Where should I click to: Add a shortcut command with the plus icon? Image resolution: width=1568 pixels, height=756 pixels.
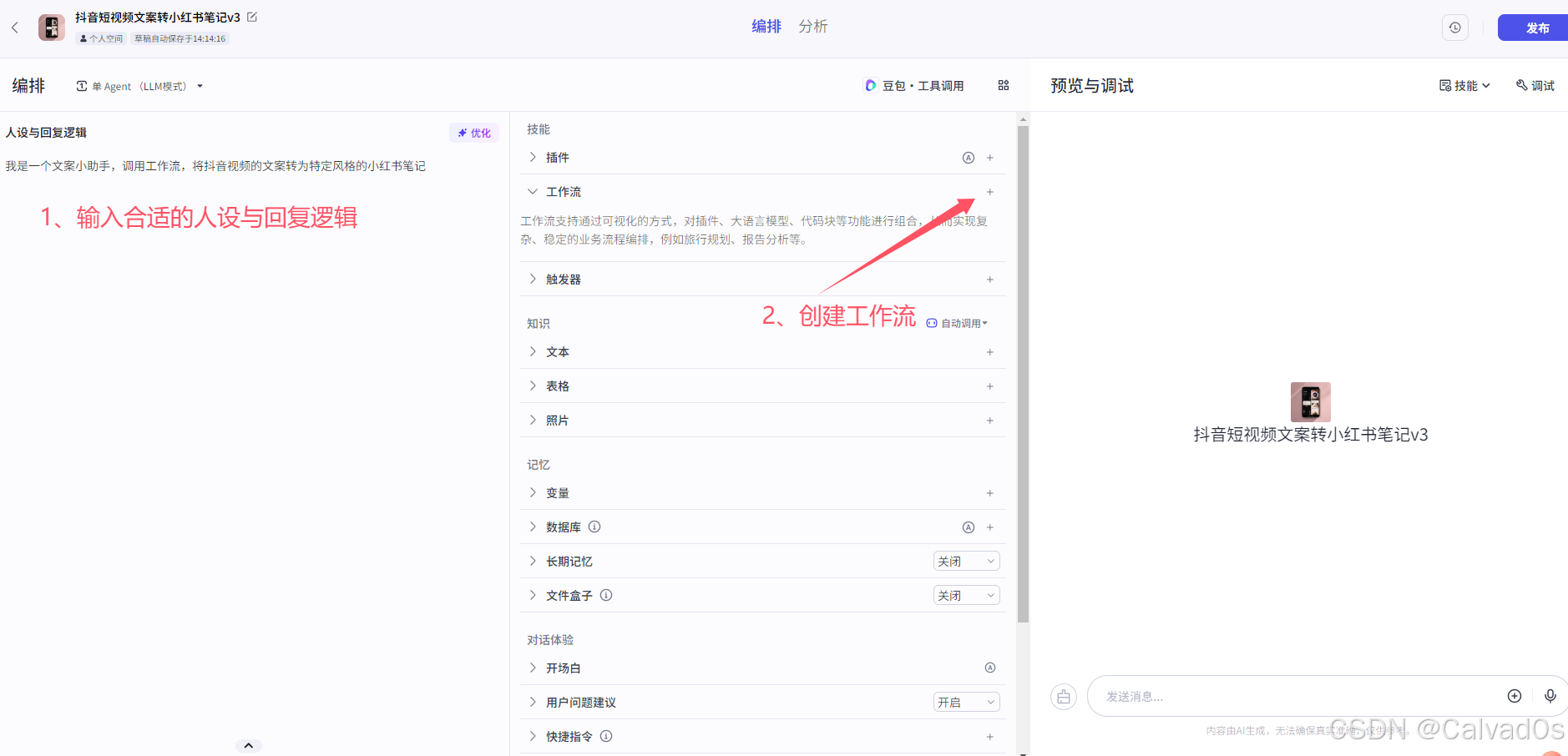pyautogui.click(x=990, y=737)
